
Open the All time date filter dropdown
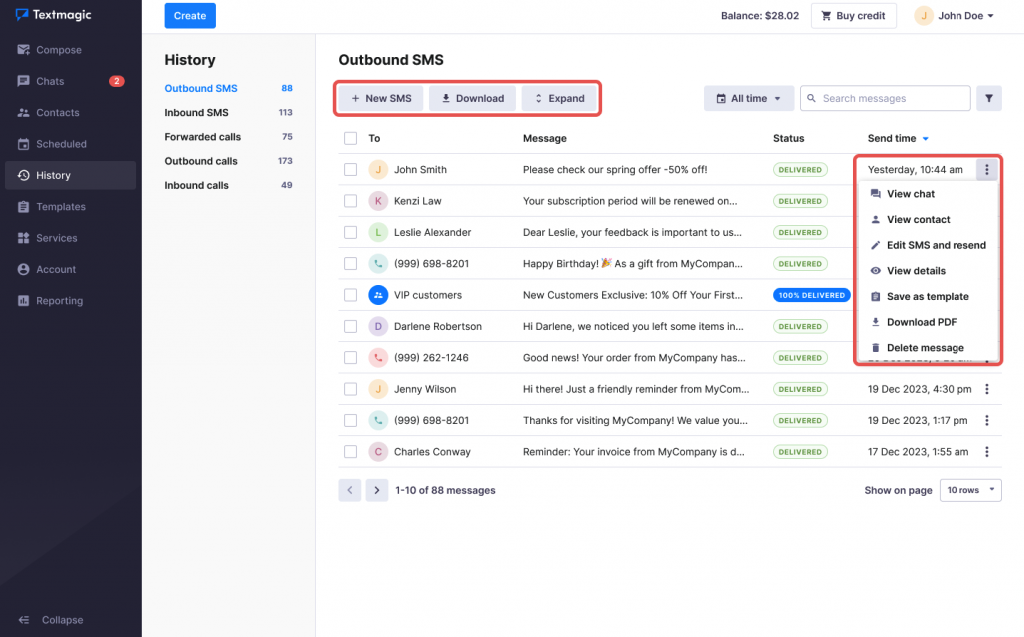tap(749, 98)
